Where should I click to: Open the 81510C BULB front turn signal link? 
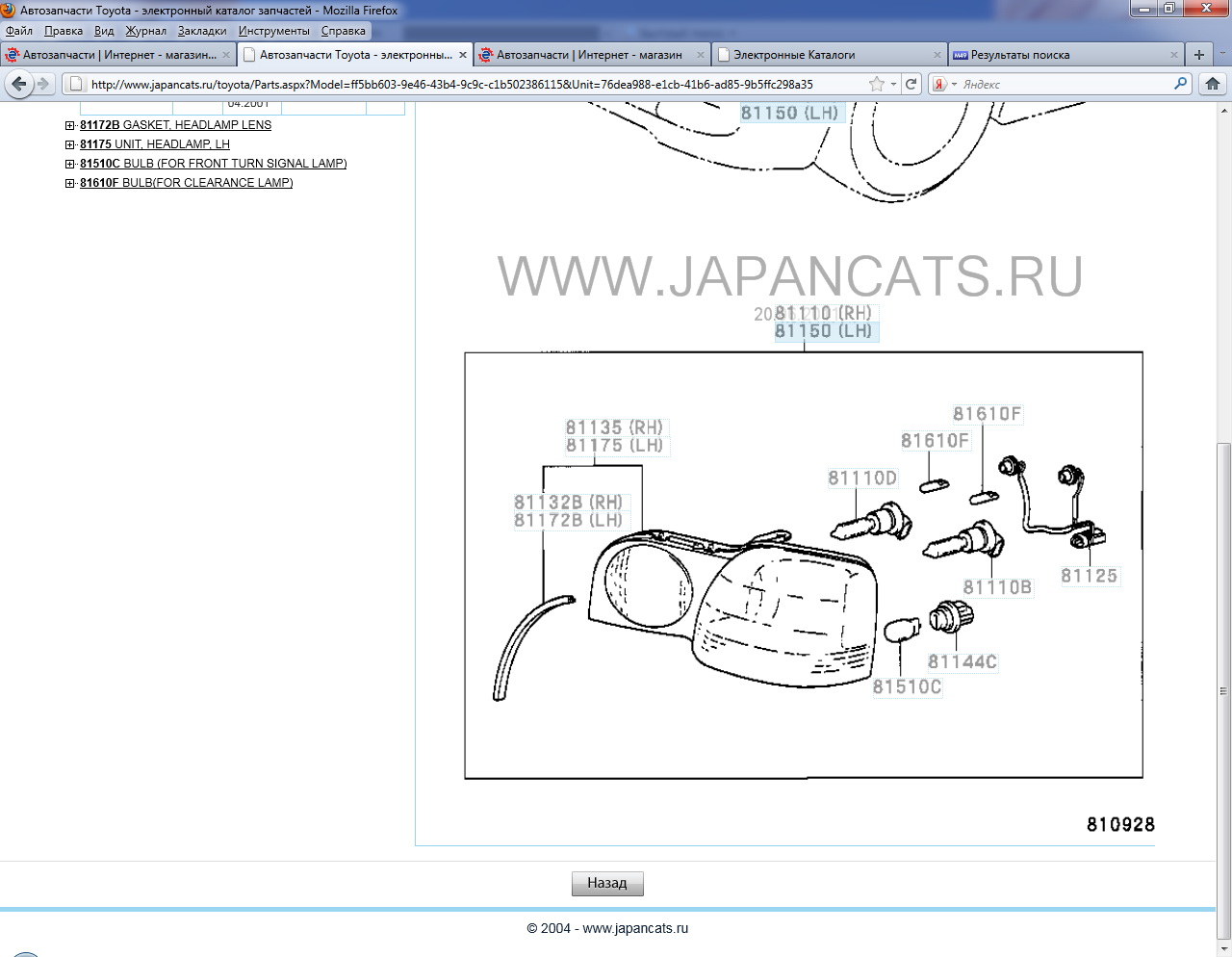(213, 164)
